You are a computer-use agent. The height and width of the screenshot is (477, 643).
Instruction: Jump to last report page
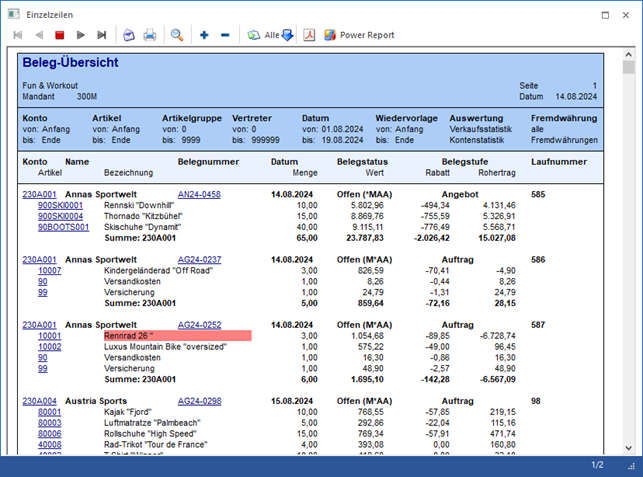(102, 35)
